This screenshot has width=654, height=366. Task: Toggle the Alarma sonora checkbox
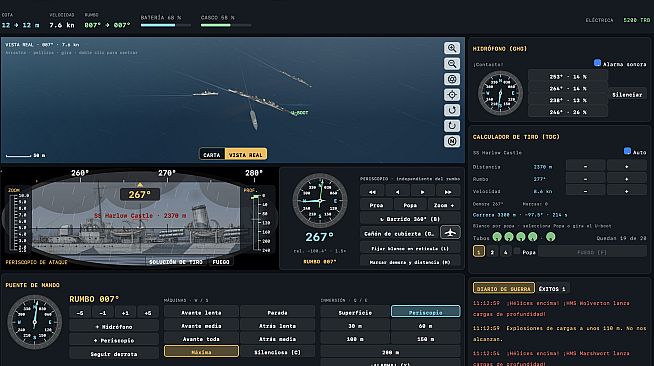tap(597, 63)
